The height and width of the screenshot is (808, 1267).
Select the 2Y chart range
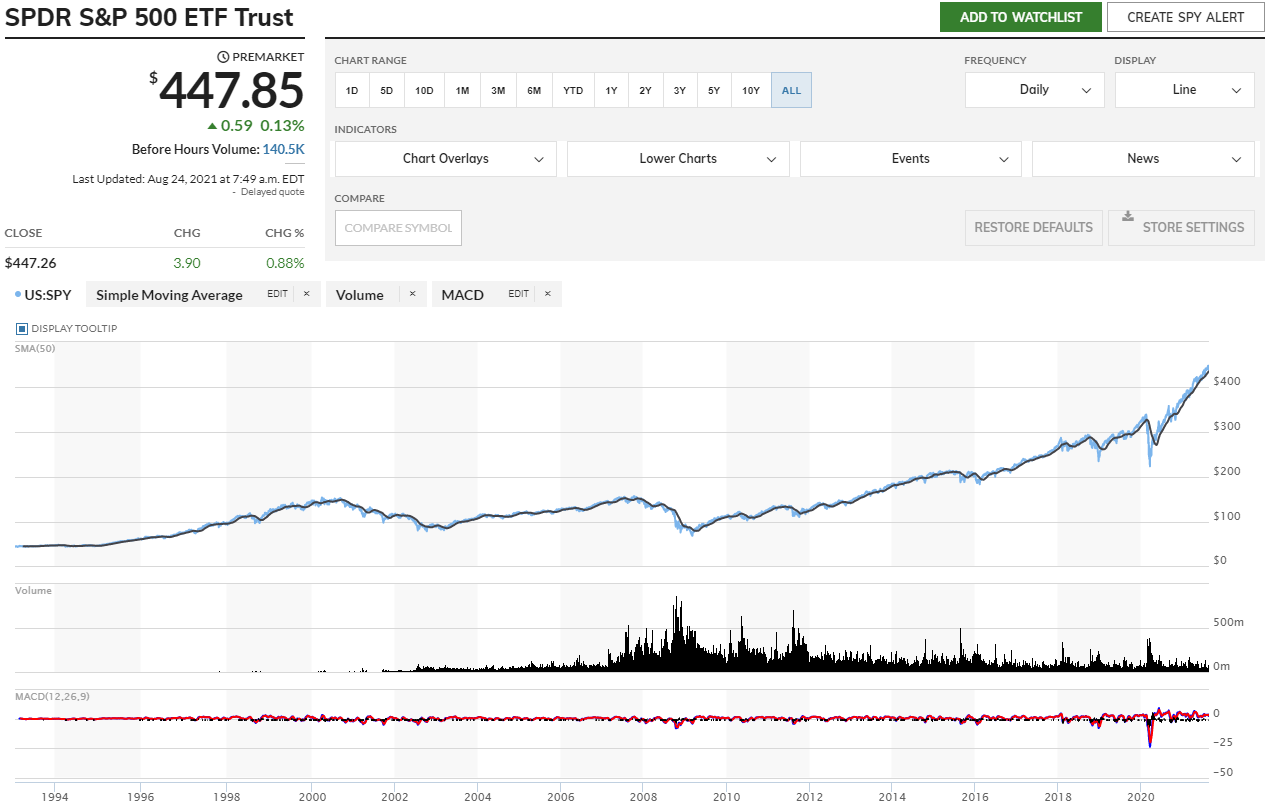(x=645, y=90)
